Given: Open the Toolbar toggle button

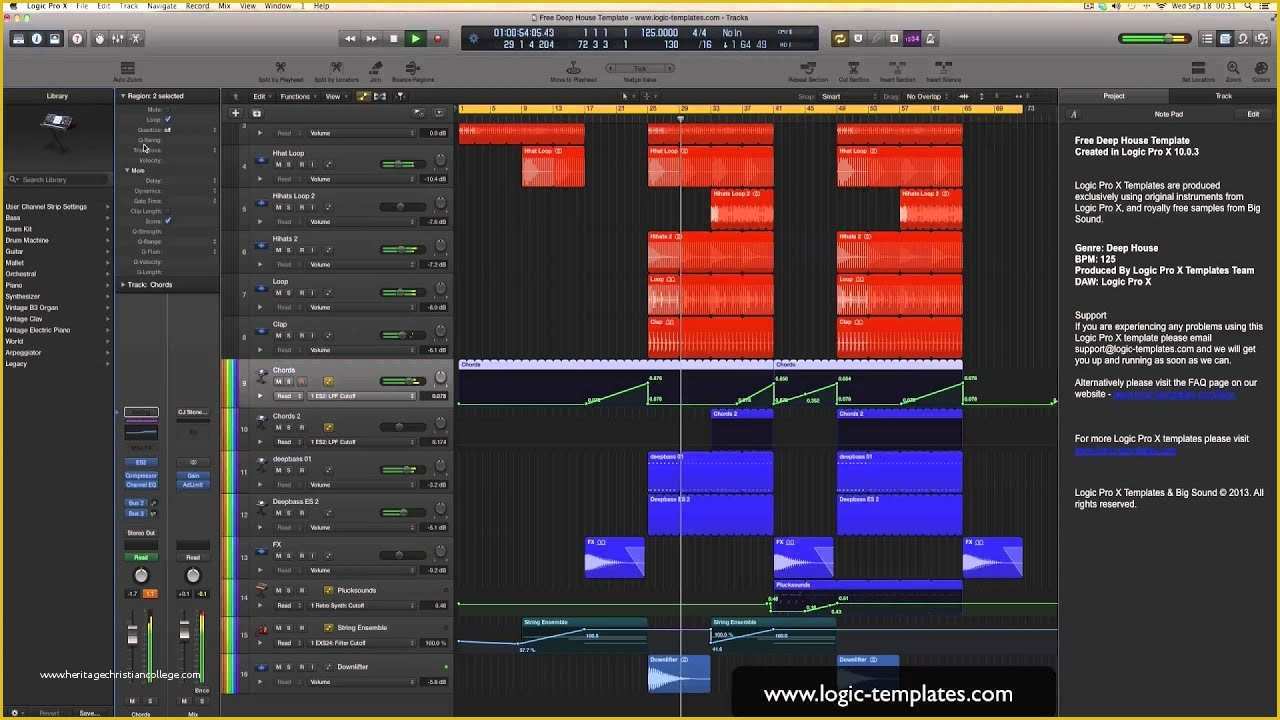Looking at the screenshot, I should 55,39.
